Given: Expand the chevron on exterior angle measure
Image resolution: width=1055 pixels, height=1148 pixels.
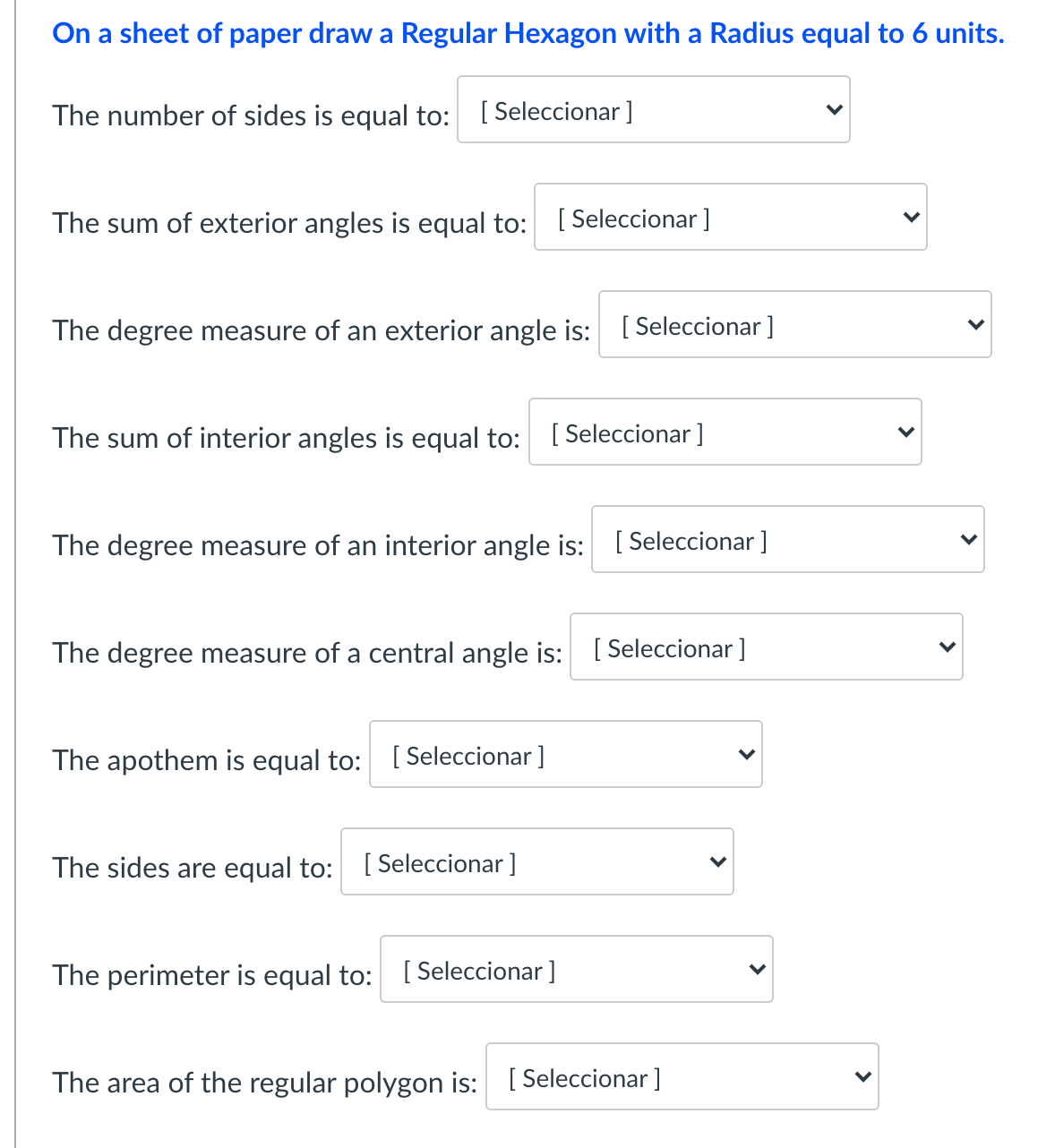Looking at the screenshot, I should pos(975,324).
